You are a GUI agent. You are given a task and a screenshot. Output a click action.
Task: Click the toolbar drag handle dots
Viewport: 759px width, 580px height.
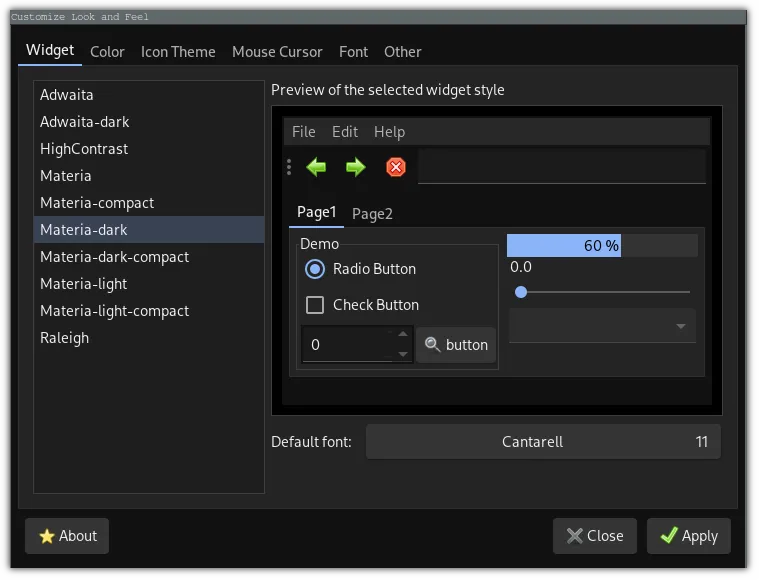pyautogui.click(x=289, y=167)
